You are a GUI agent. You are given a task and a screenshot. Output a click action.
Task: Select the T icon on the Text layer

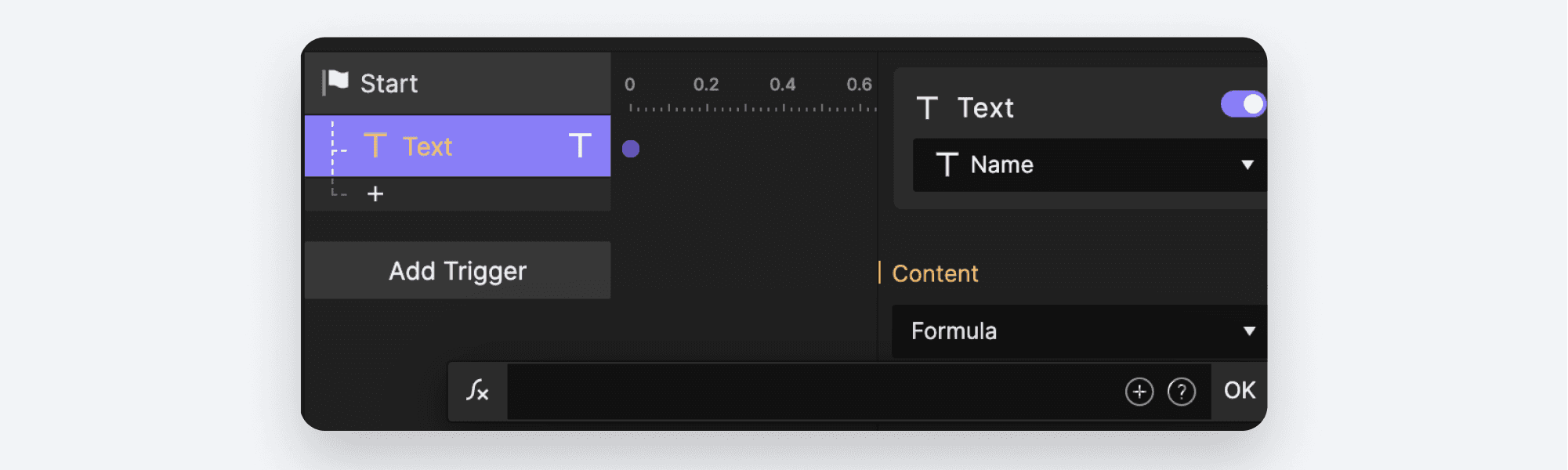(378, 145)
